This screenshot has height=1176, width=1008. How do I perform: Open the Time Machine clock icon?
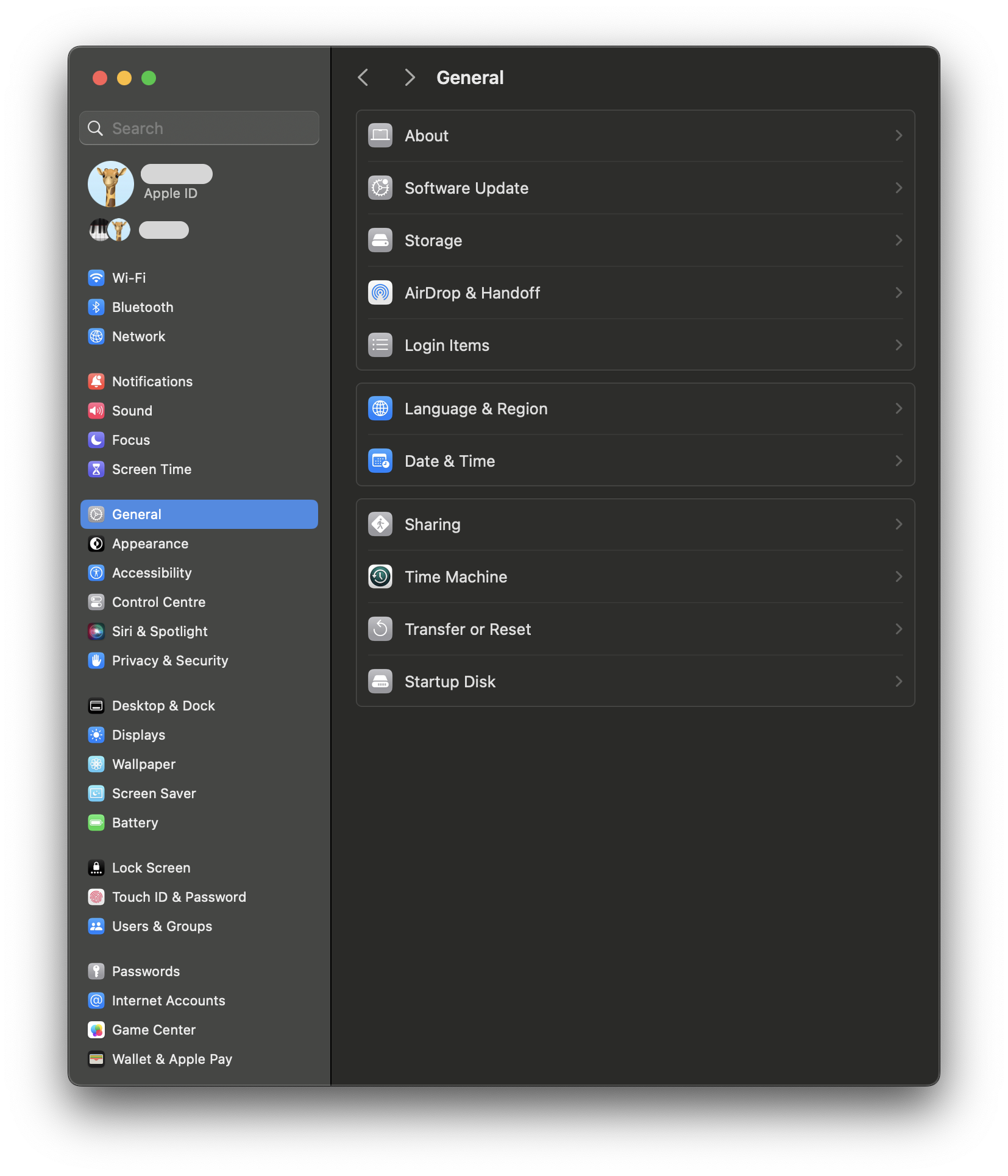380,576
